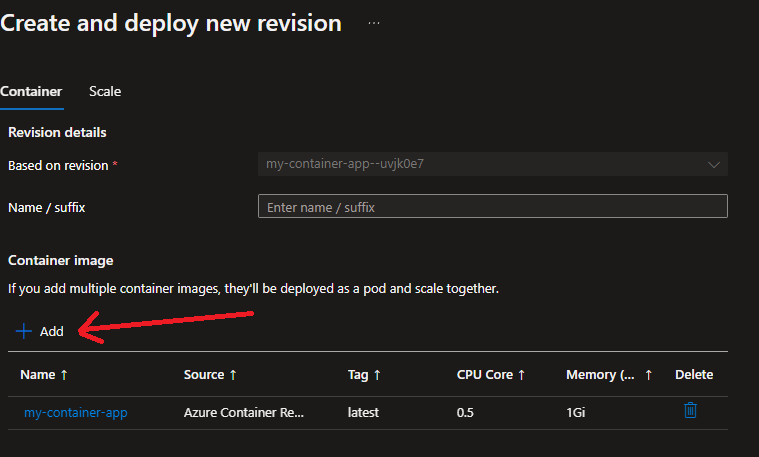
Task: Click the plus icon next to Add
Action: (x=24, y=331)
